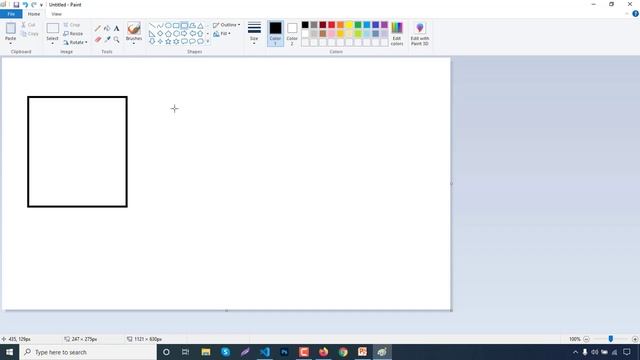Click the Resize button
This screenshot has width=640, height=360.
(73, 33)
